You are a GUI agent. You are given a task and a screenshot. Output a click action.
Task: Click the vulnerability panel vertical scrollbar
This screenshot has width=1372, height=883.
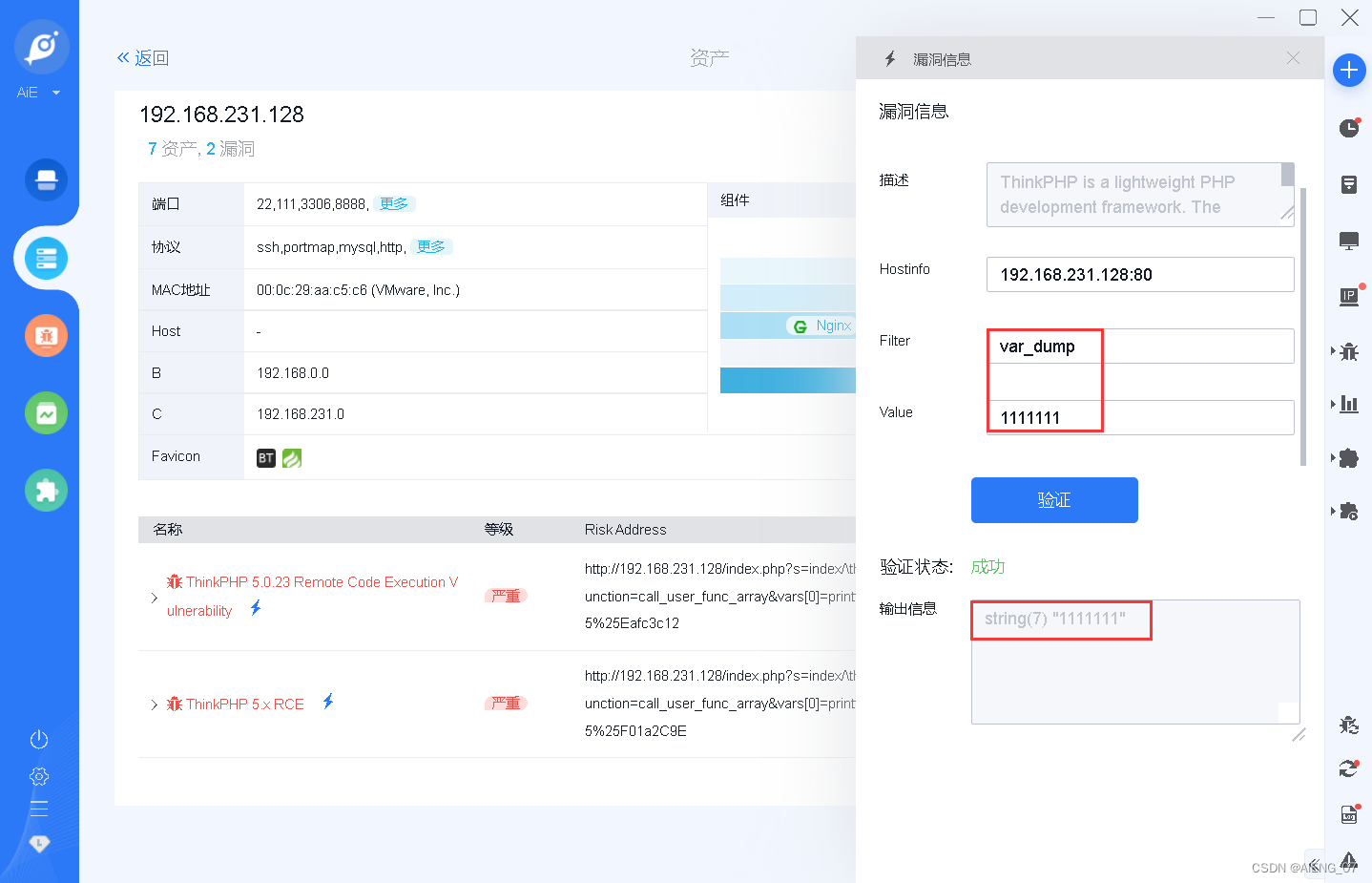1303,326
